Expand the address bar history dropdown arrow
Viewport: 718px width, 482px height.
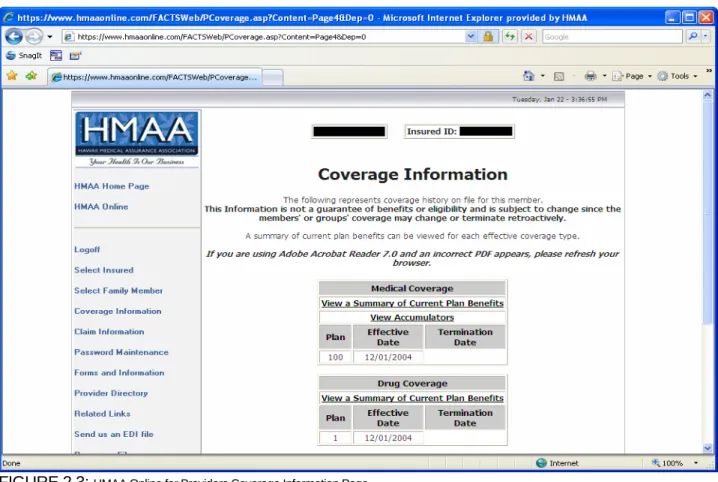(471, 37)
